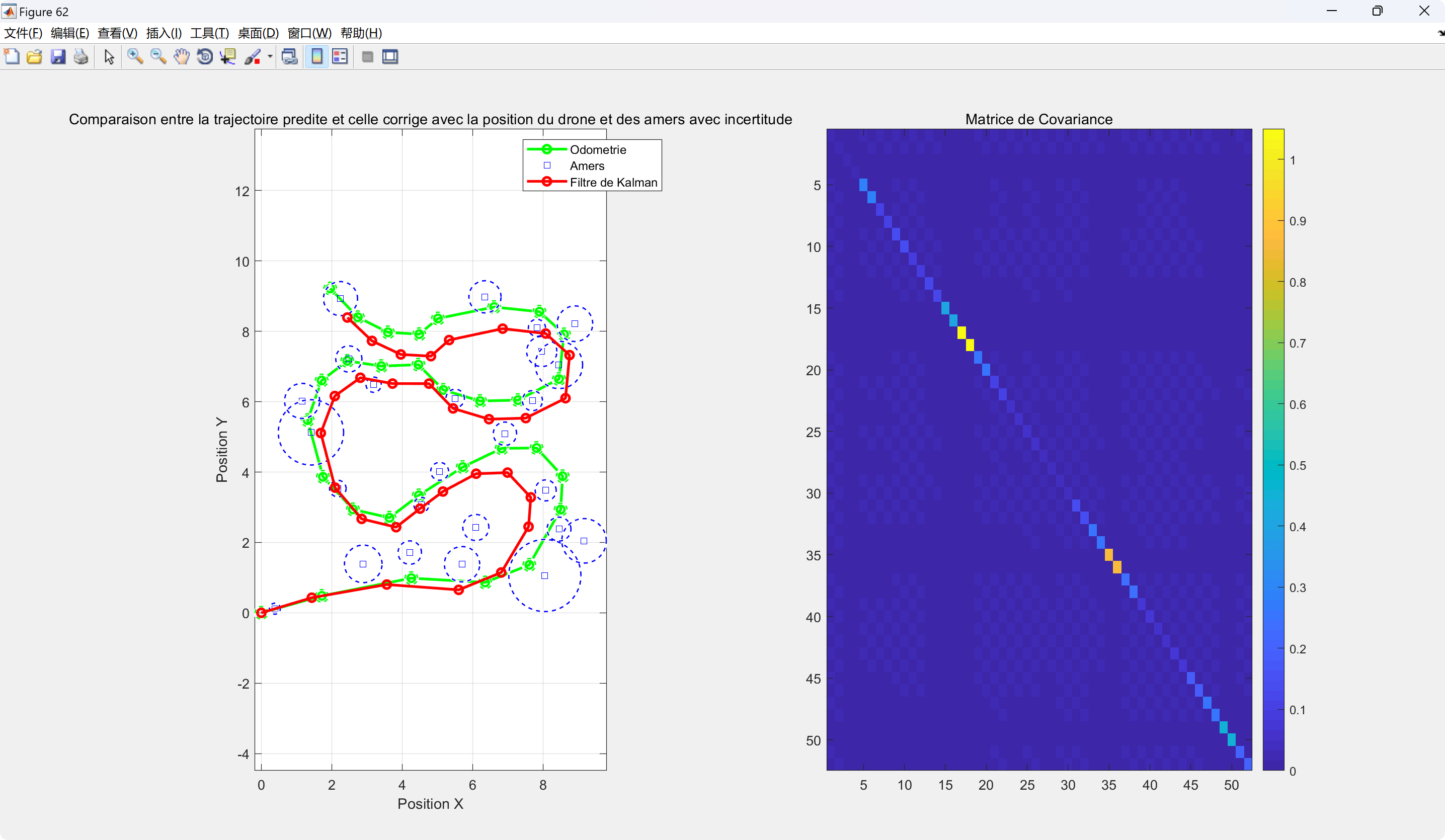Click the colorbar beside covariance matrix
1445x840 pixels.
coord(1273,449)
